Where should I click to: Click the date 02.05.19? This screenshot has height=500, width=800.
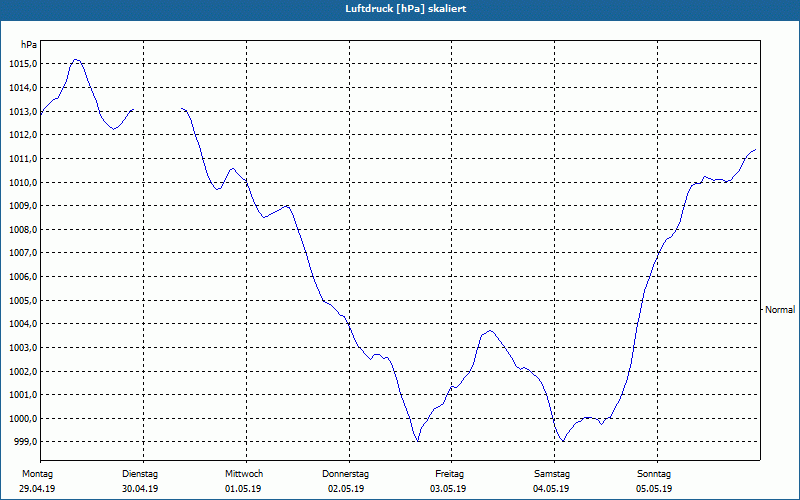click(x=346, y=489)
